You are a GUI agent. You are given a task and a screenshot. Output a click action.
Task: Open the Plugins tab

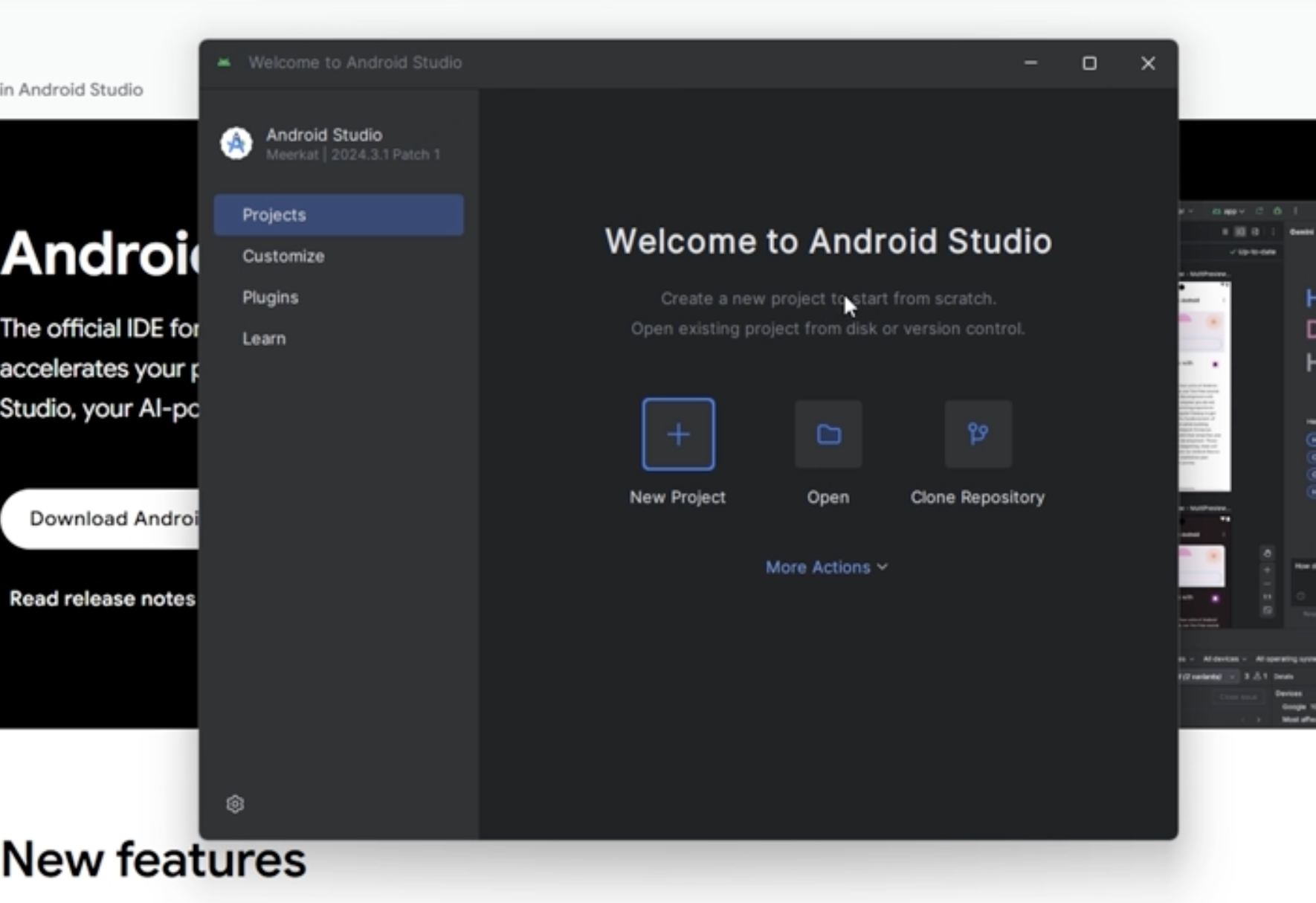point(339,298)
